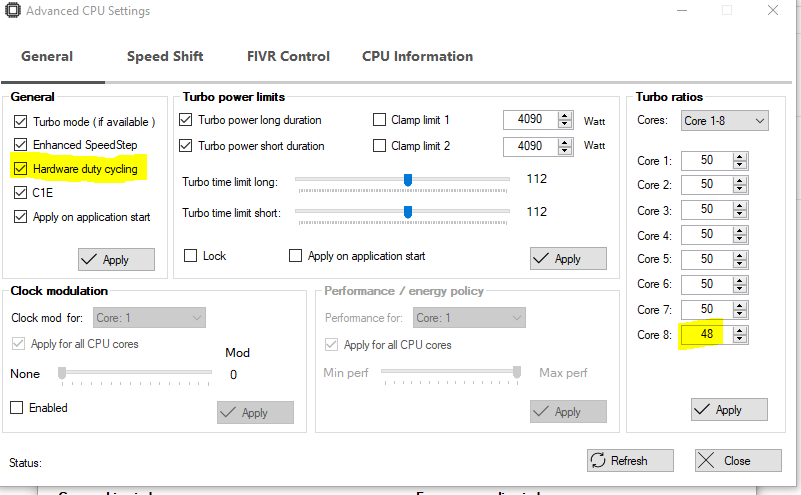Toggle Hardware duty cycling checkbox
Screen dimensions: 801x495
tap(21, 169)
